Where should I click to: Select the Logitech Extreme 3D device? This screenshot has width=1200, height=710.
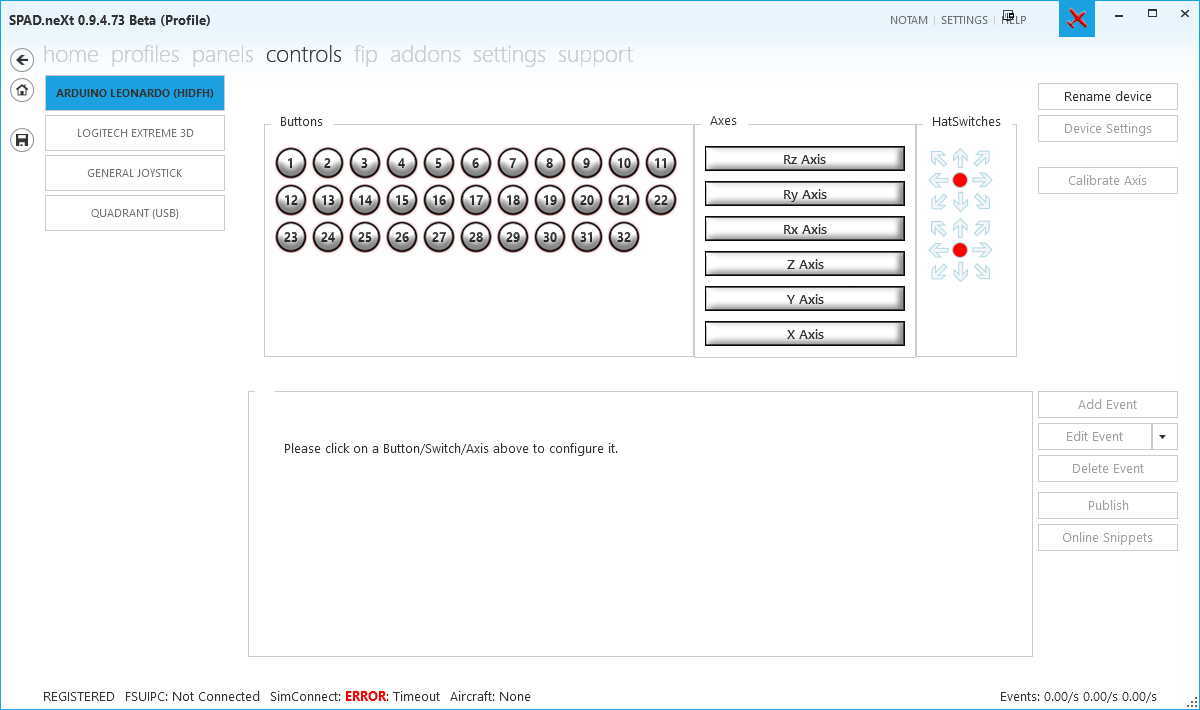[135, 133]
